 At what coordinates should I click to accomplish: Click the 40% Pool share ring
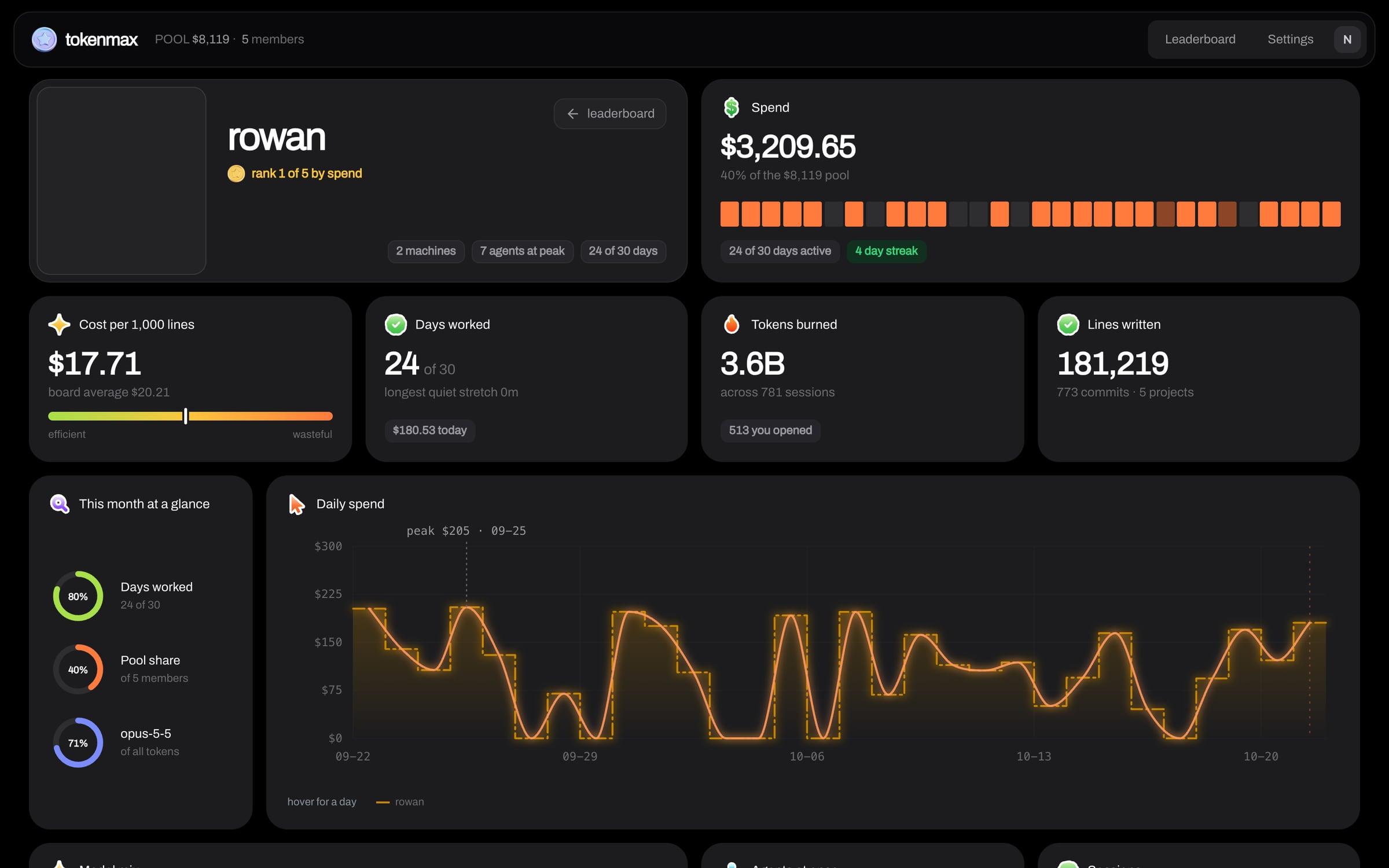pyautogui.click(x=78, y=670)
